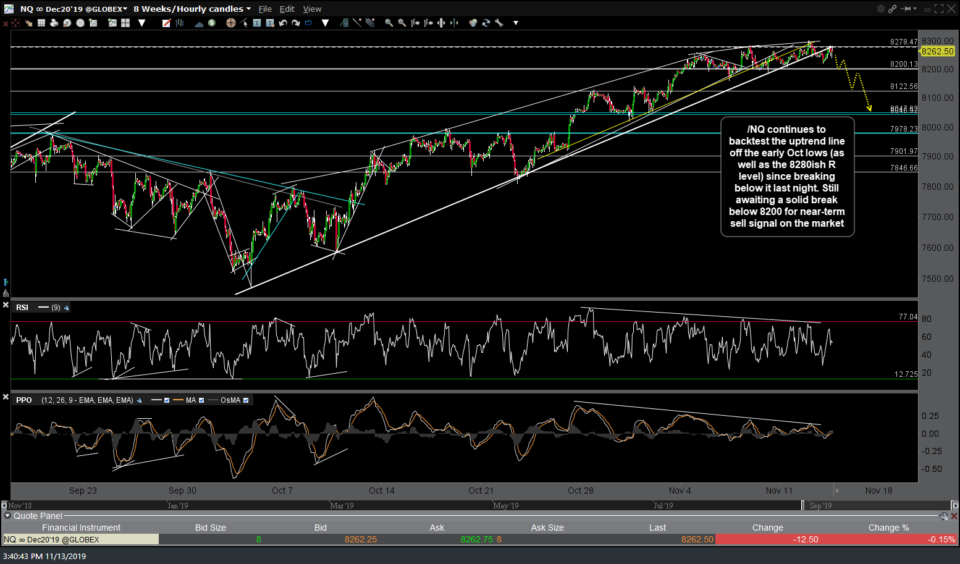Screen dimensions: 960x564
Task: Open chart configuration wrench icon
Action: pos(499,23)
